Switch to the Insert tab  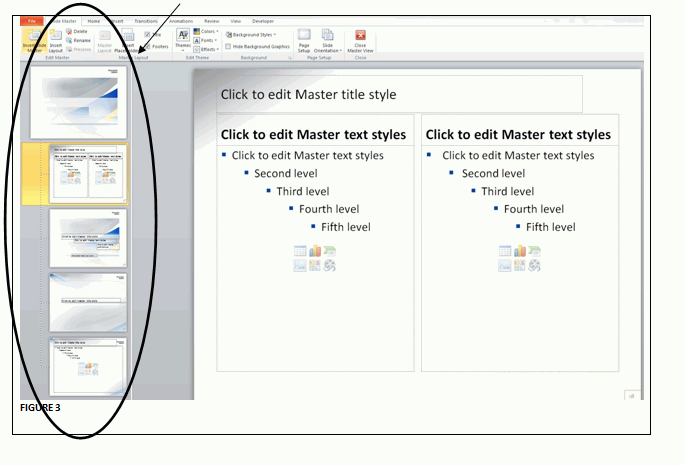(117, 21)
